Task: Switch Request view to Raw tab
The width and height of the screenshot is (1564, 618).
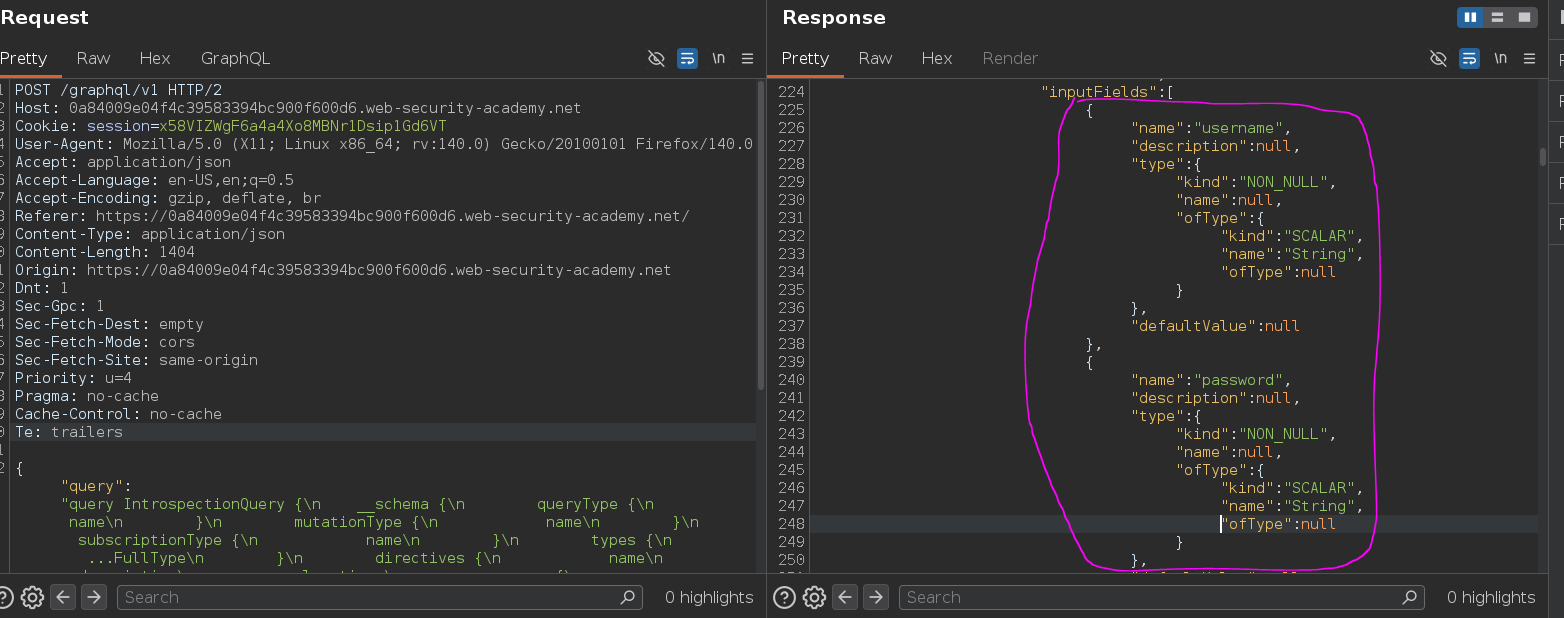Action: pyautogui.click(x=93, y=58)
